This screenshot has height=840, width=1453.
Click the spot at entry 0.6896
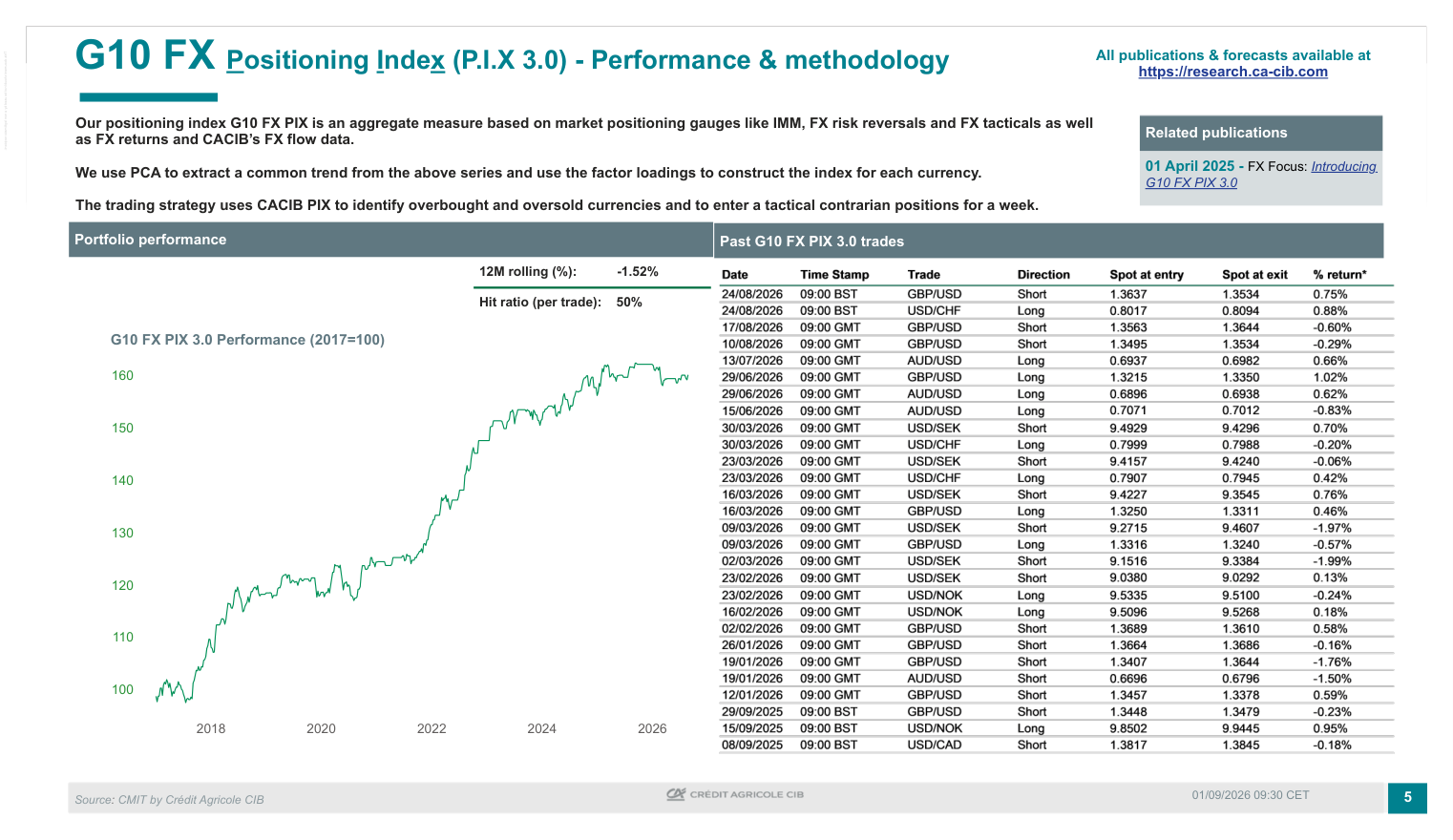(x=1128, y=394)
